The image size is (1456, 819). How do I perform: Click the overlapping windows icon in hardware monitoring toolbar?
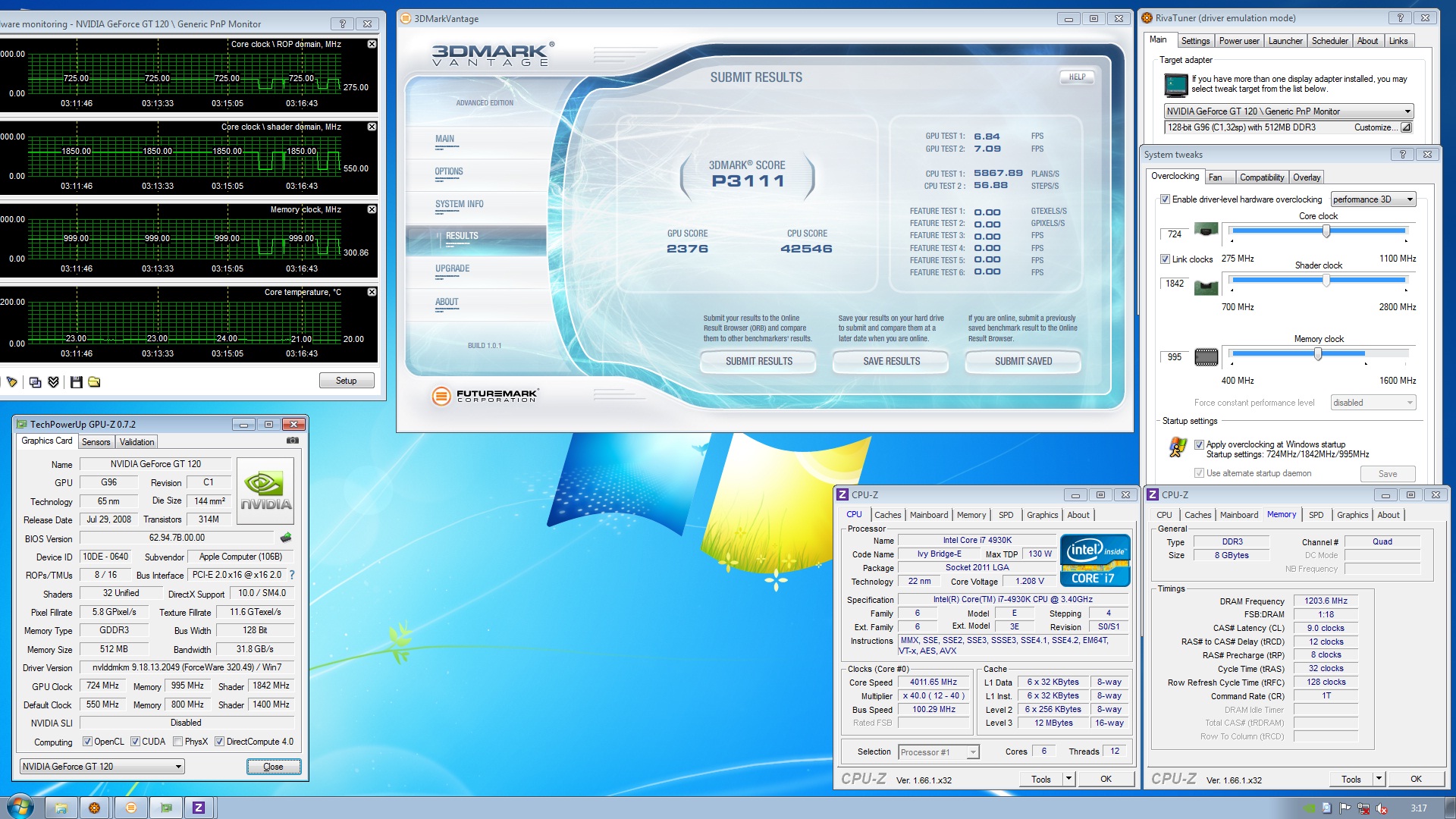click(x=35, y=382)
